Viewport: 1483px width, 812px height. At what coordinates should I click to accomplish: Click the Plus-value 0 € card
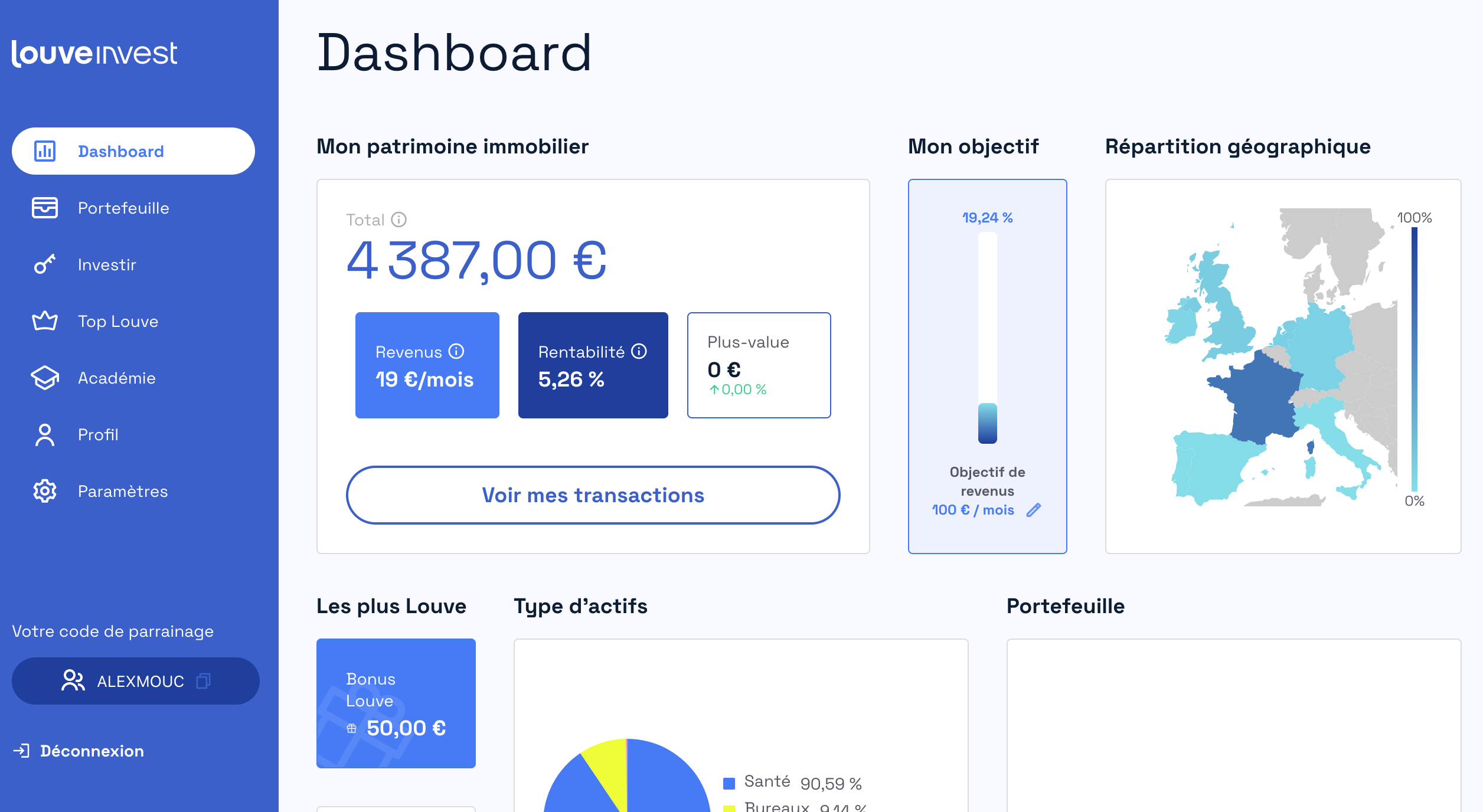[759, 365]
